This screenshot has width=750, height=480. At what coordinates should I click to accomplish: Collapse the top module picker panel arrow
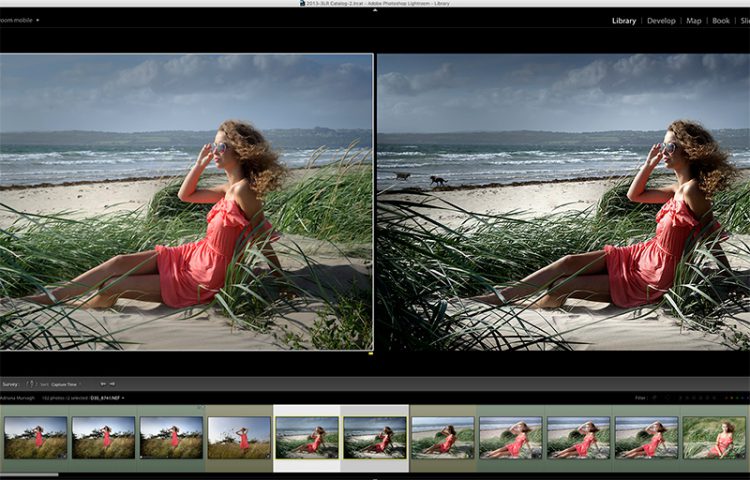[375, 9]
